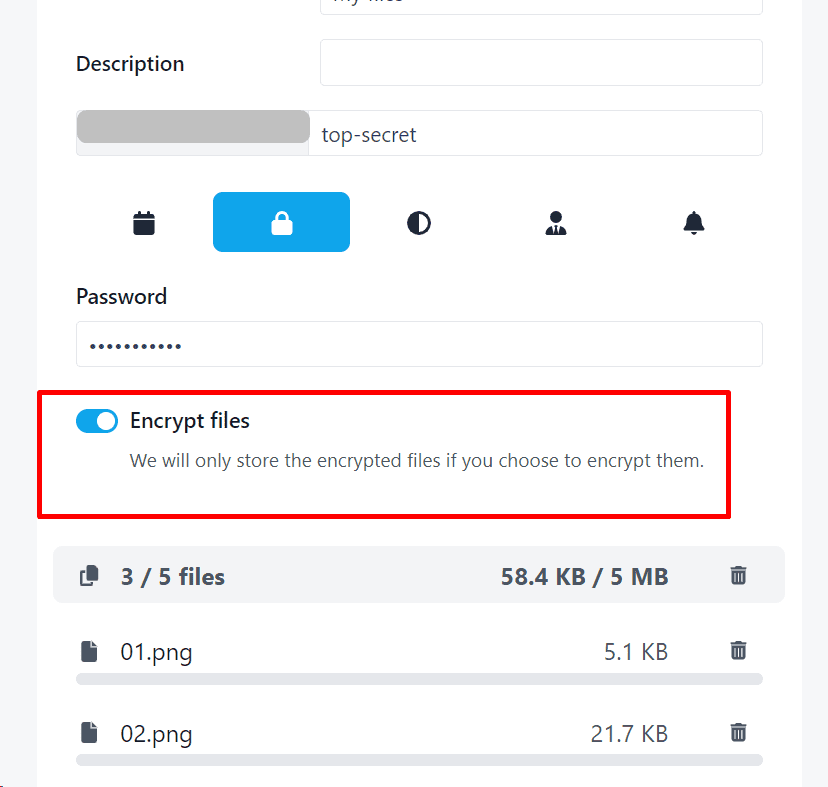Screen dimensions: 828x787
Task: Disable the Encrypt files toggle
Action: (x=97, y=421)
